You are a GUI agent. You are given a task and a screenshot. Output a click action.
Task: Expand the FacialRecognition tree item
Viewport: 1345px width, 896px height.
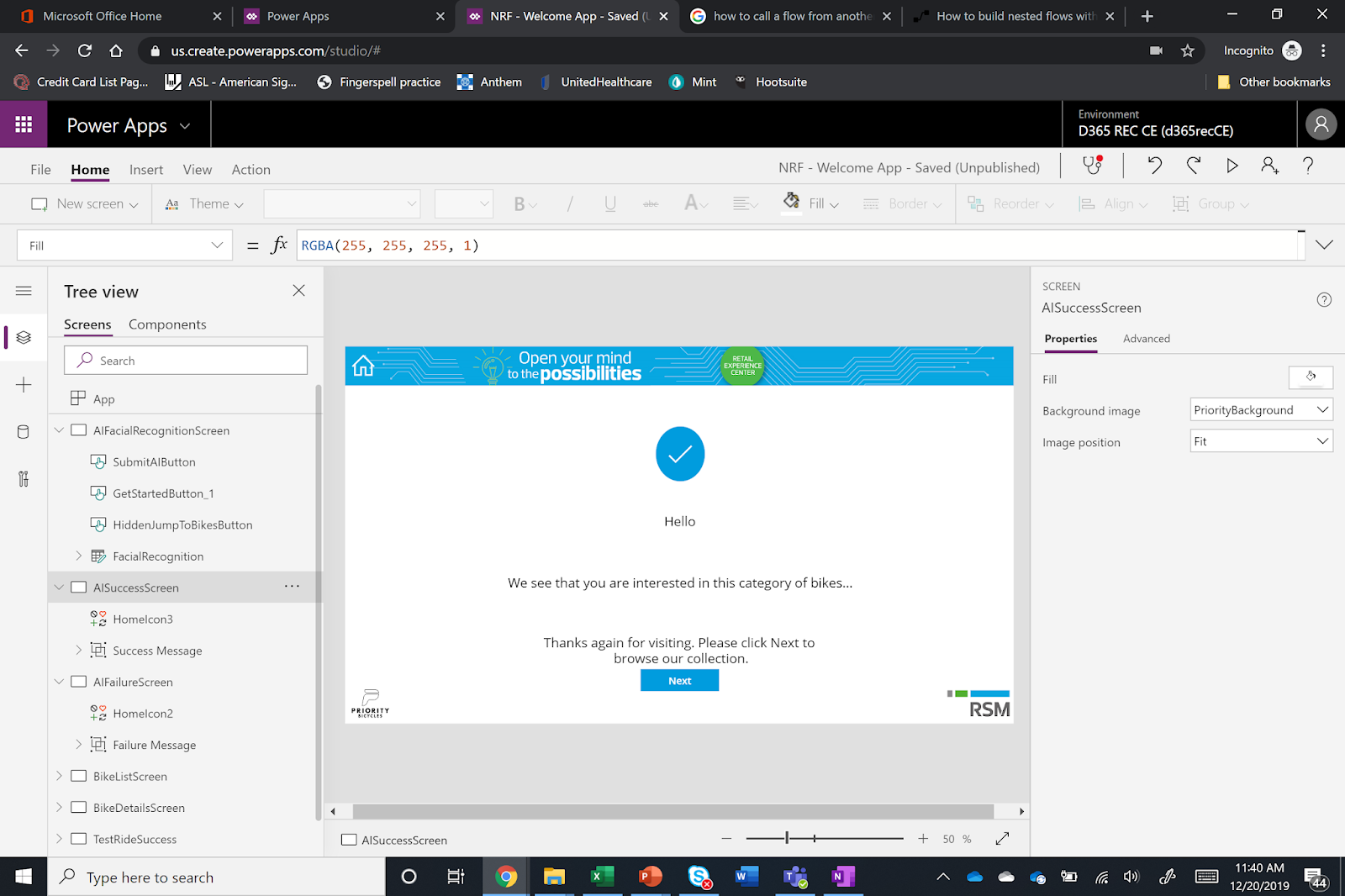tap(77, 556)
